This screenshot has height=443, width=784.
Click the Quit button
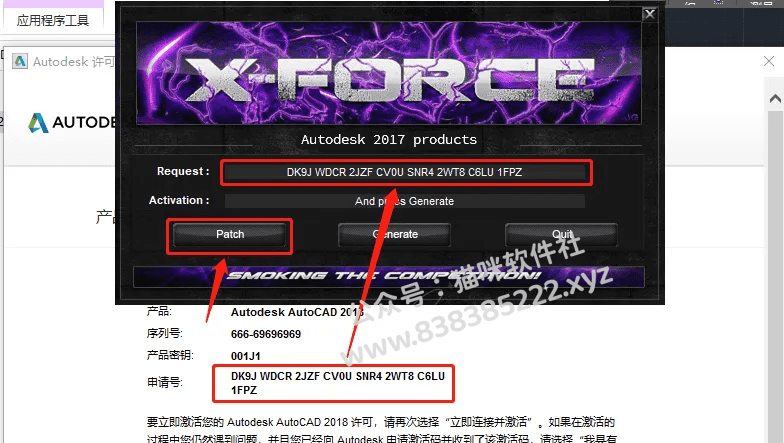point(562,234)
